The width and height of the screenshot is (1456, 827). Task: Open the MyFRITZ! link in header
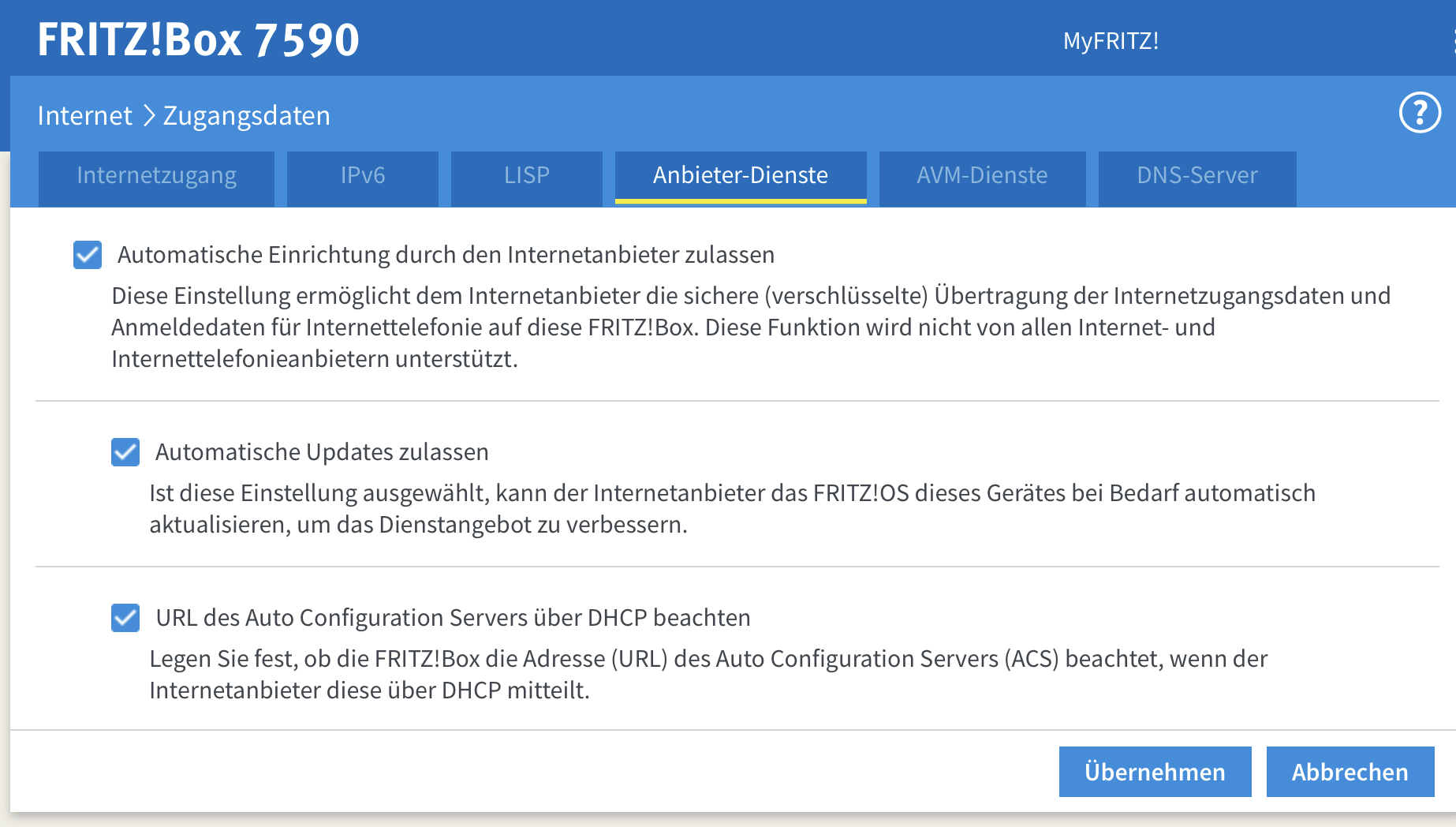[x=1111, y=41]
